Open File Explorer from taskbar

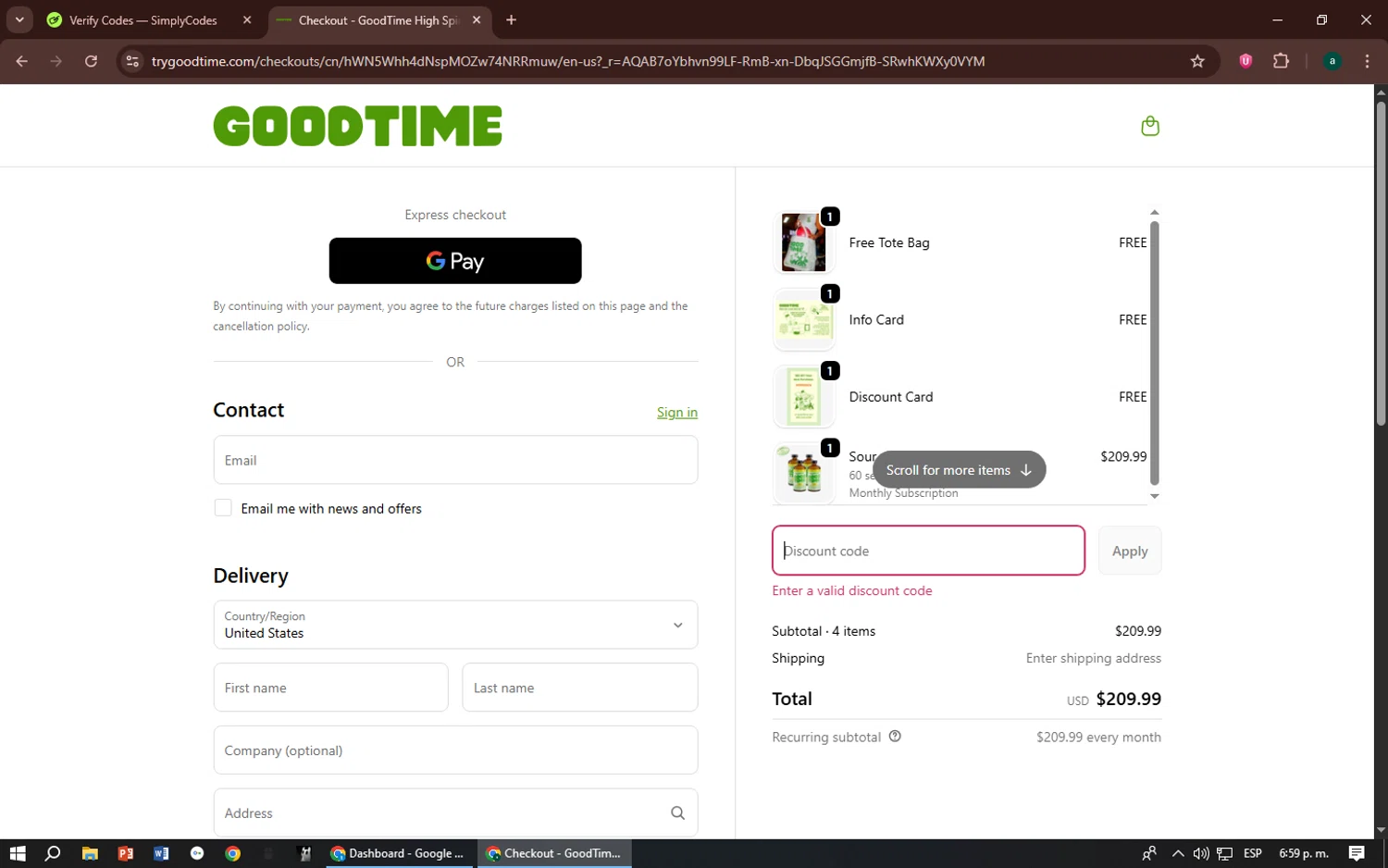[90, 853]
